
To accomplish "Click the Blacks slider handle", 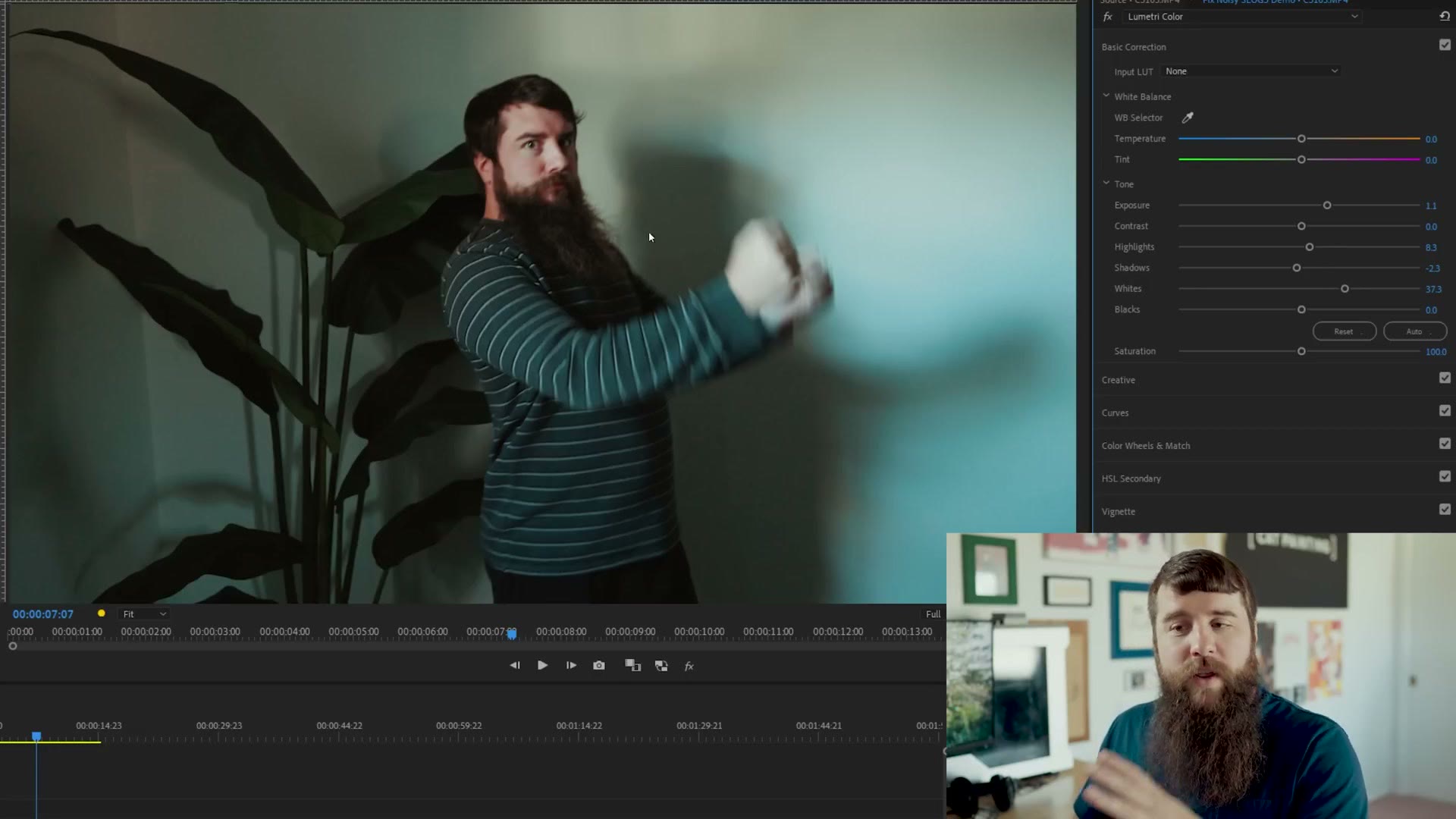I will pyautogui.click(x=1301, y=309).
